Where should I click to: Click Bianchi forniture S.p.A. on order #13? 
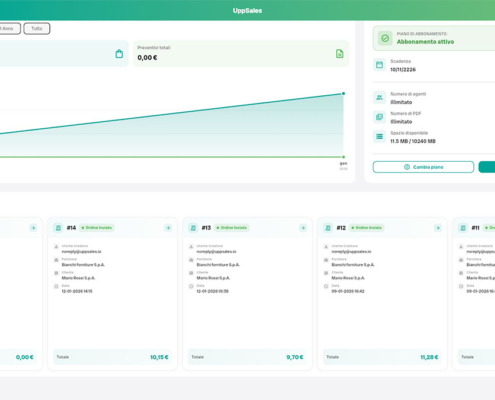(218, 265)
